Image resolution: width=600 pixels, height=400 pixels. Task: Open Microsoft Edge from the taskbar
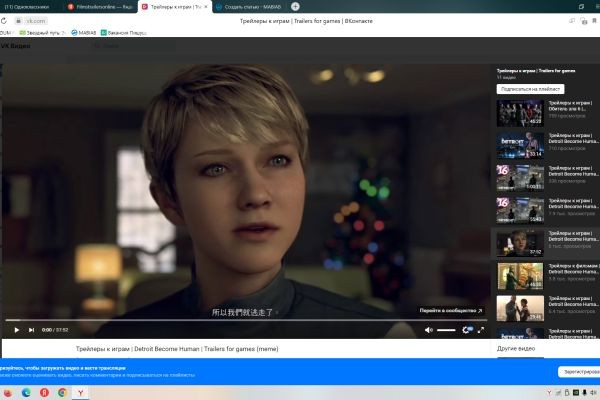(26, 393)
